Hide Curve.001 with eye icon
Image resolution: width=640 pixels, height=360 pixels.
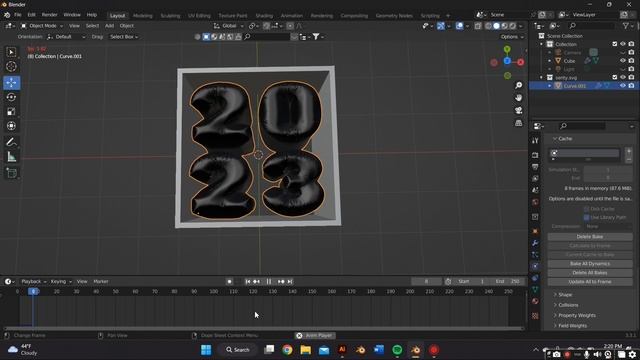coord(623,86)
